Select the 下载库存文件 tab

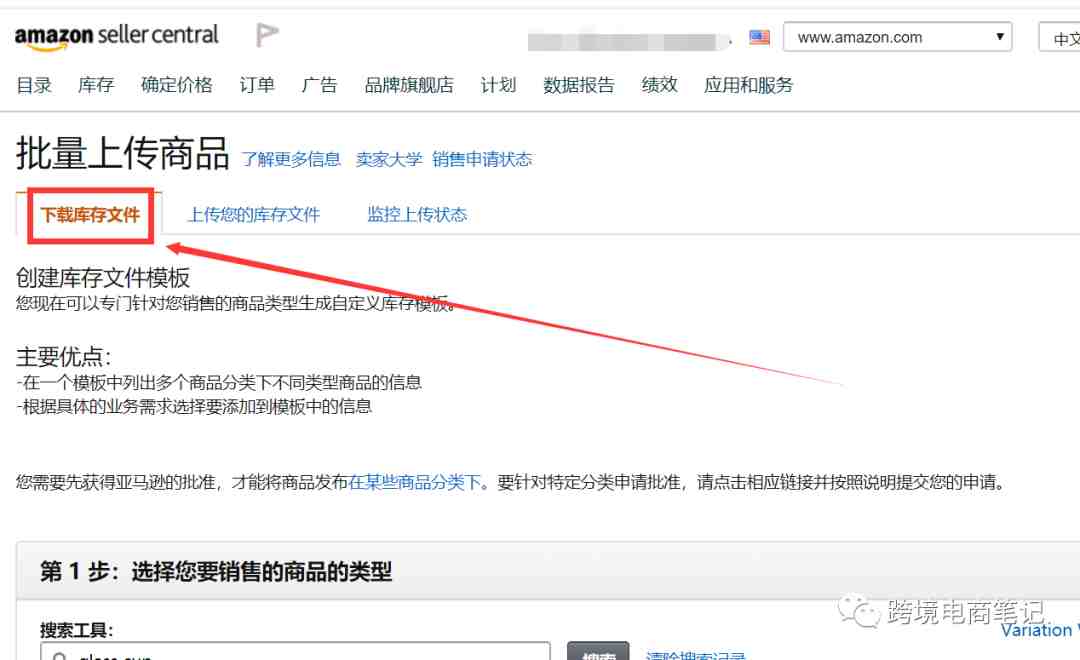90,215
